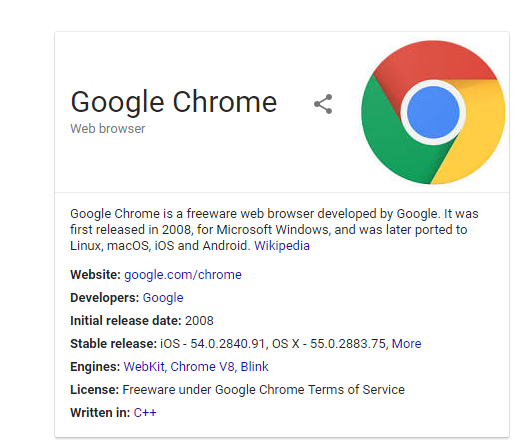Click the Chrome description paragraph
The height and width of the screenshot is (442, 517).
(x=274, y=230)
